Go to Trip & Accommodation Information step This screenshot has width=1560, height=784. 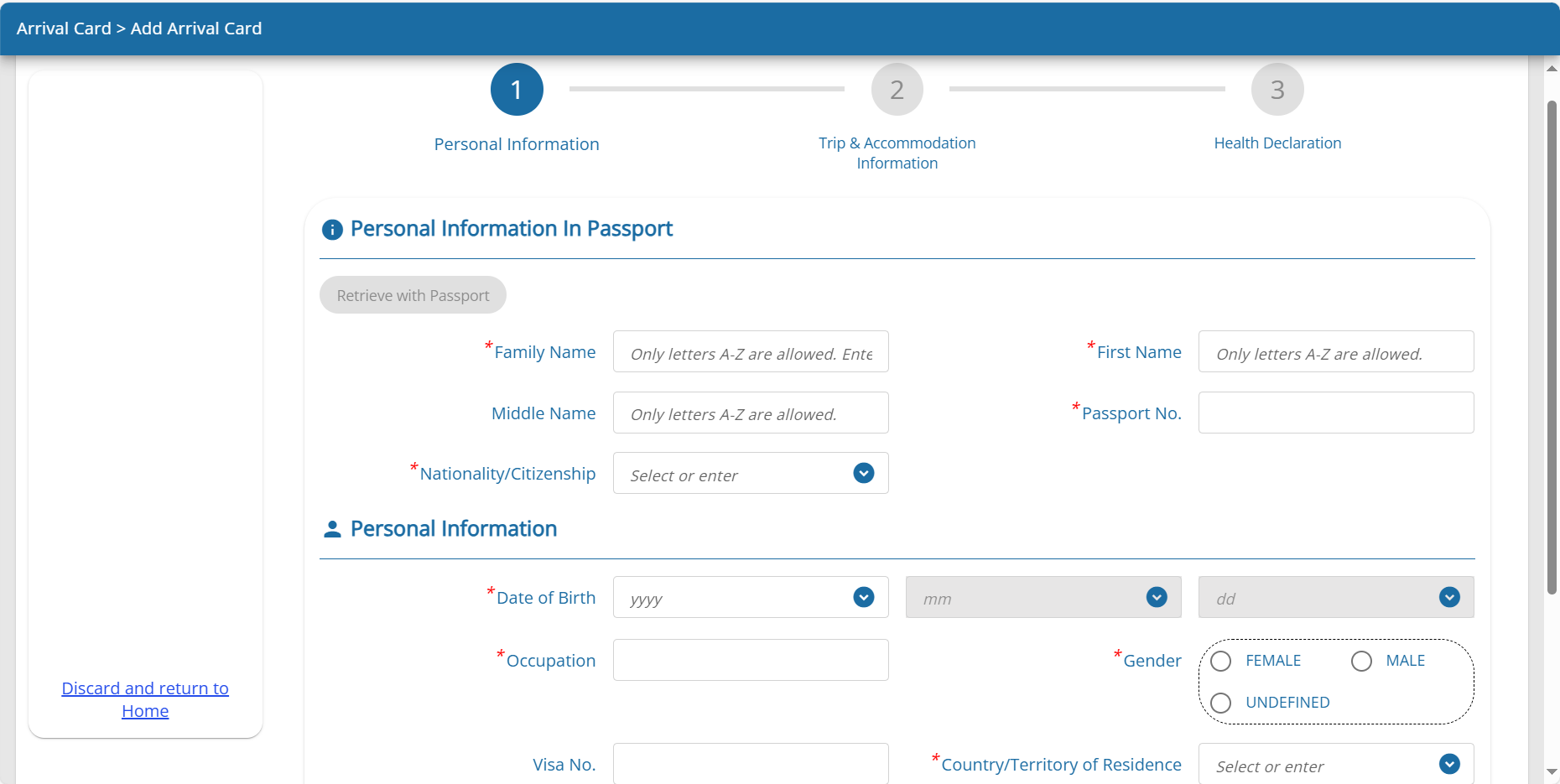point(897,153)
